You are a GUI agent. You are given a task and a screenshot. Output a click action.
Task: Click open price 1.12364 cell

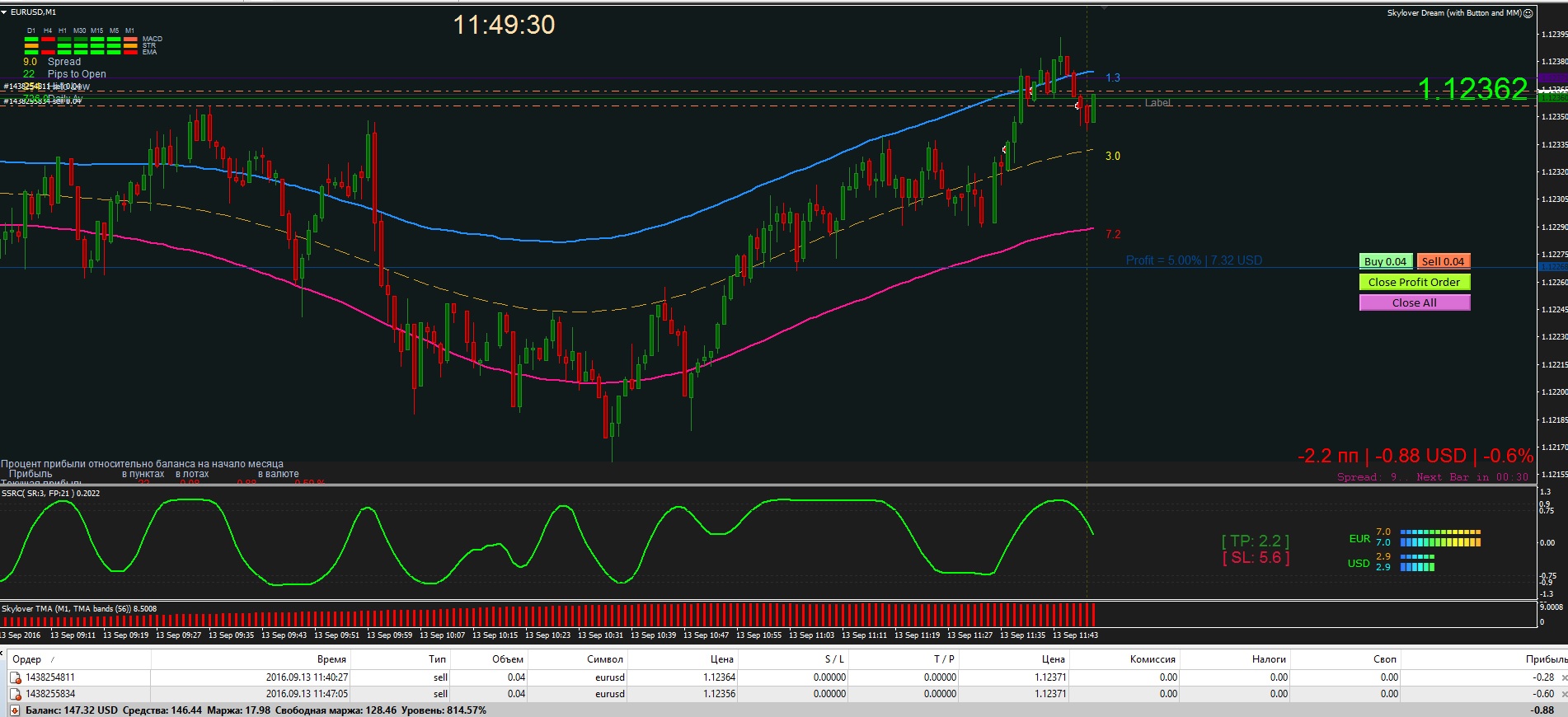719,677
